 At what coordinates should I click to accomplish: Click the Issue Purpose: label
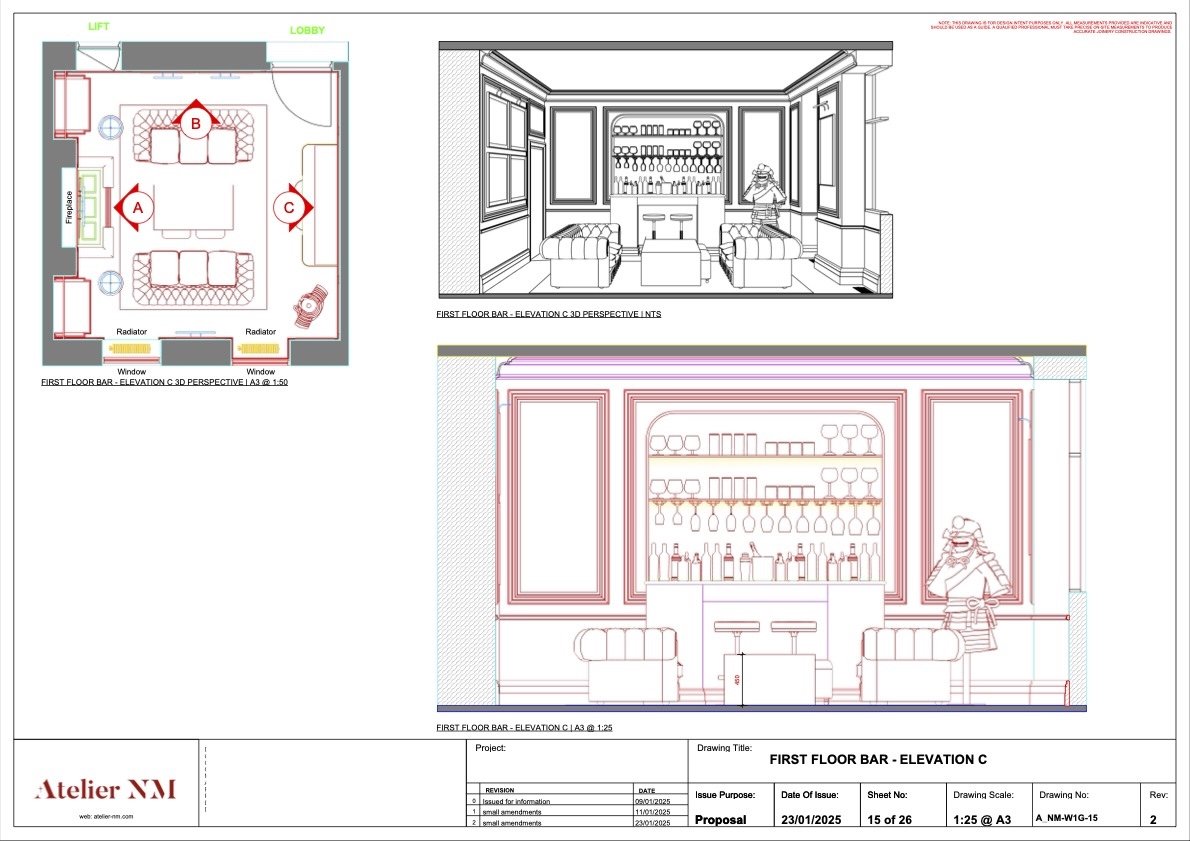pyautogui.click(x=725, y=795)
